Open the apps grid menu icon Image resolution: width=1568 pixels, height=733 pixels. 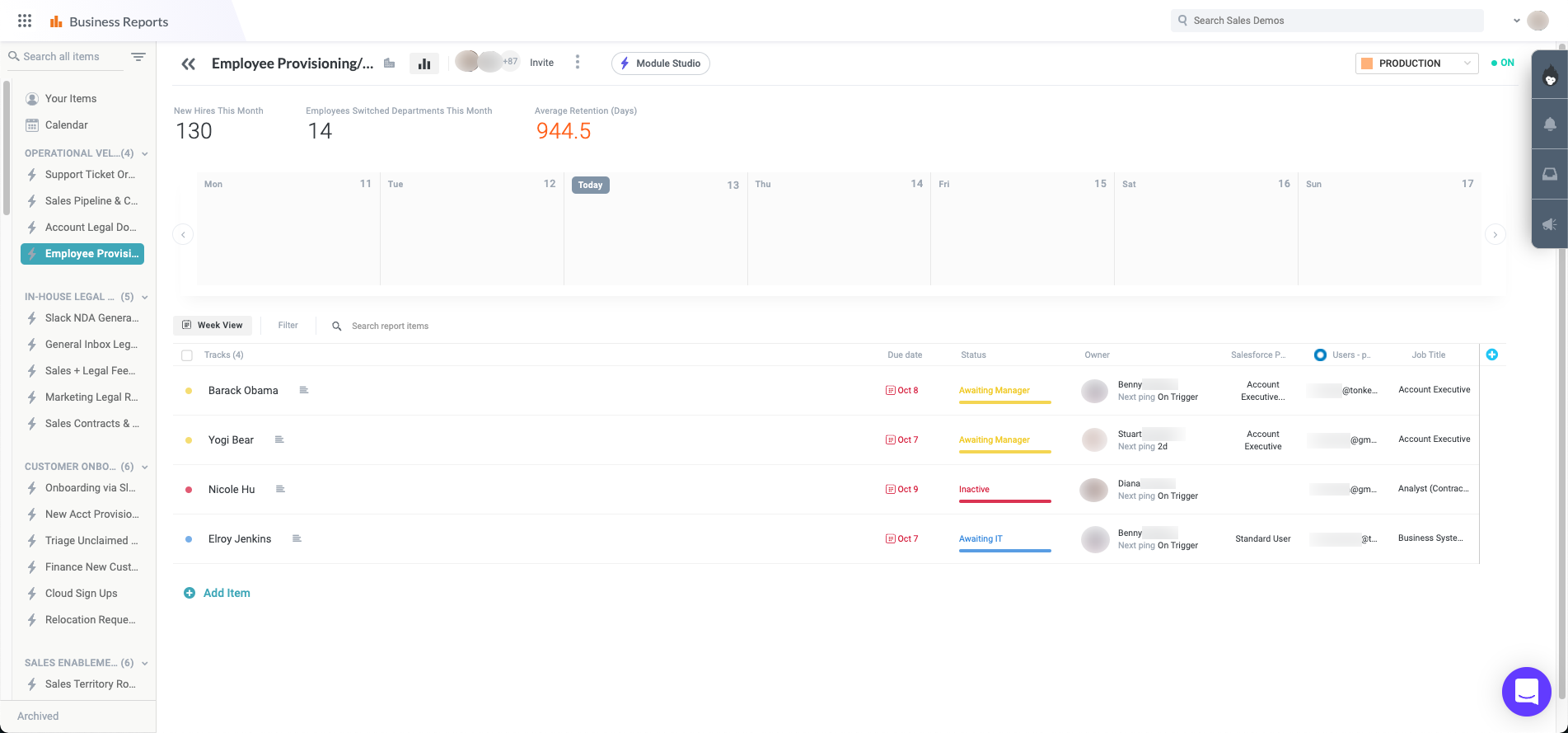coord(25,21)
